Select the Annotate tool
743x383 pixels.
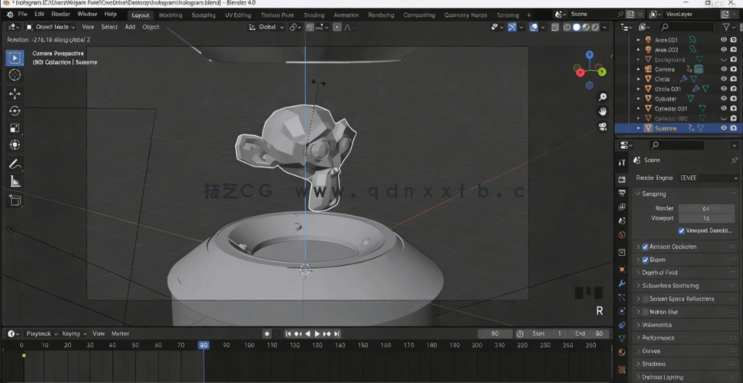point(15,164)
